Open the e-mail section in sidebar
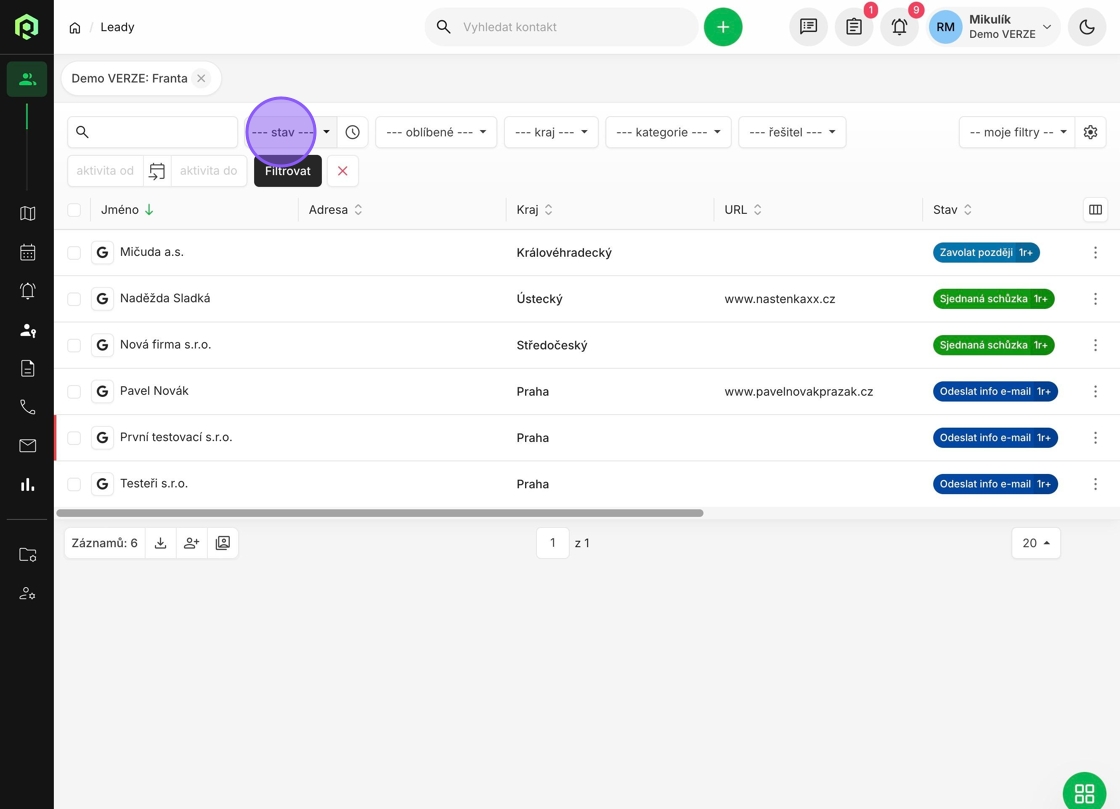 (x=27, y=446)
